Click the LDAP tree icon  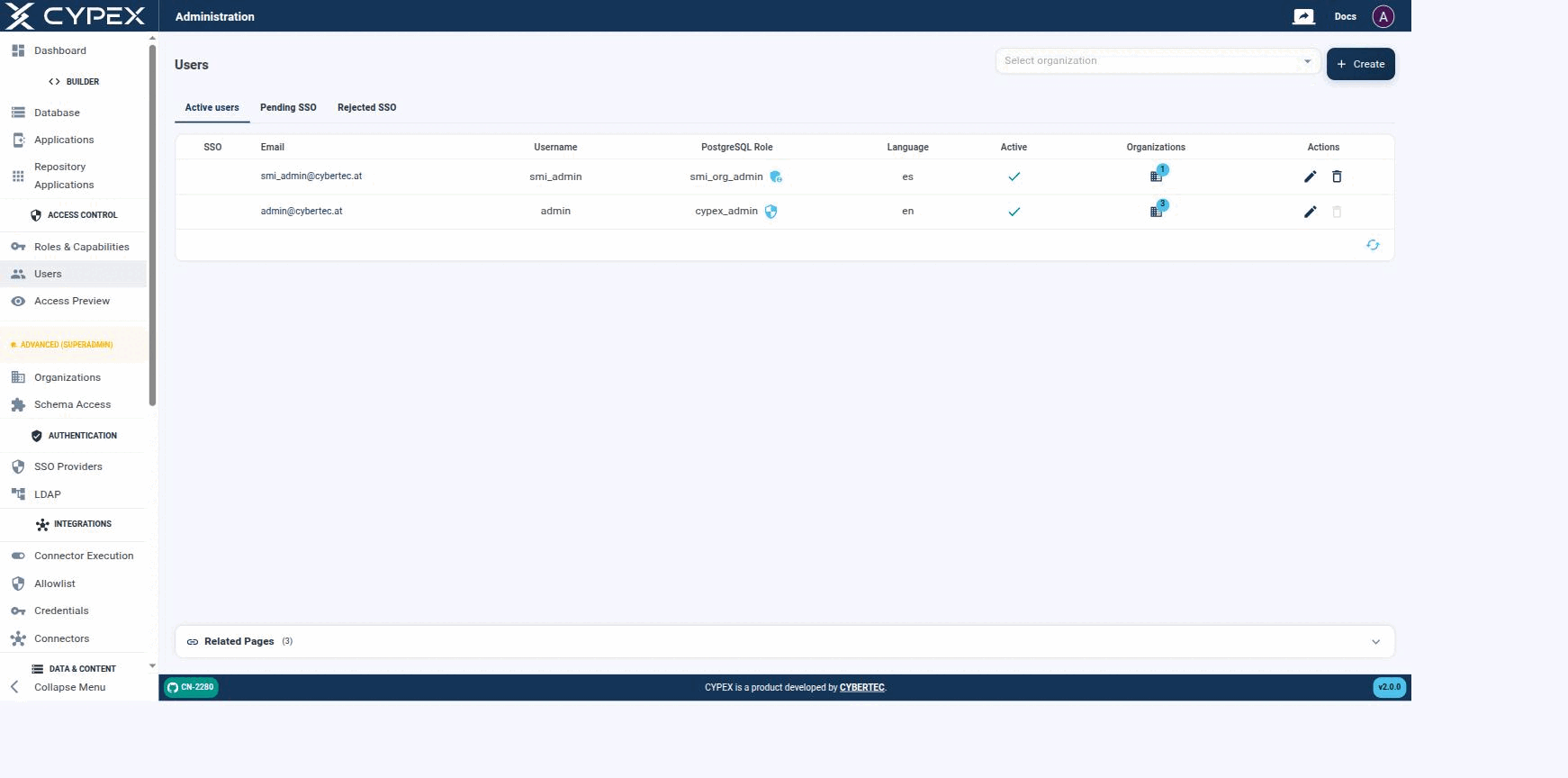coord(18,493)
